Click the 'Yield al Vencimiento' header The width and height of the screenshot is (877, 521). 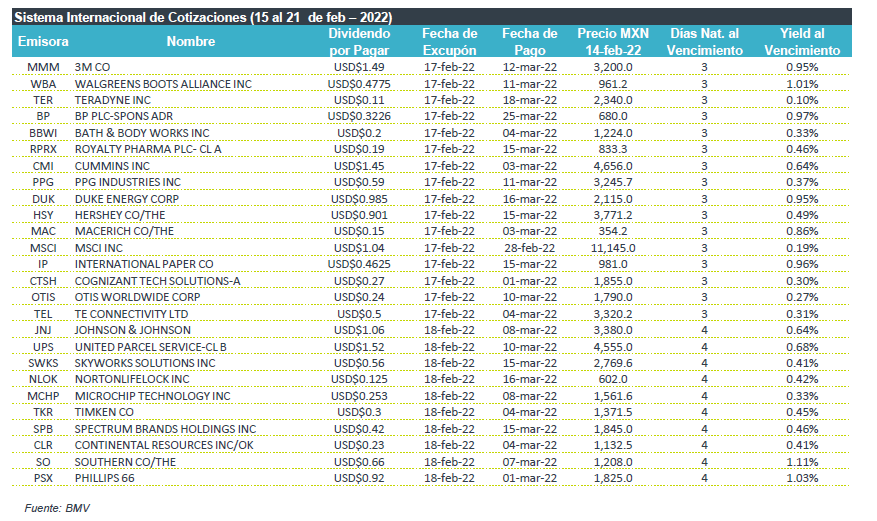(802, 42)
